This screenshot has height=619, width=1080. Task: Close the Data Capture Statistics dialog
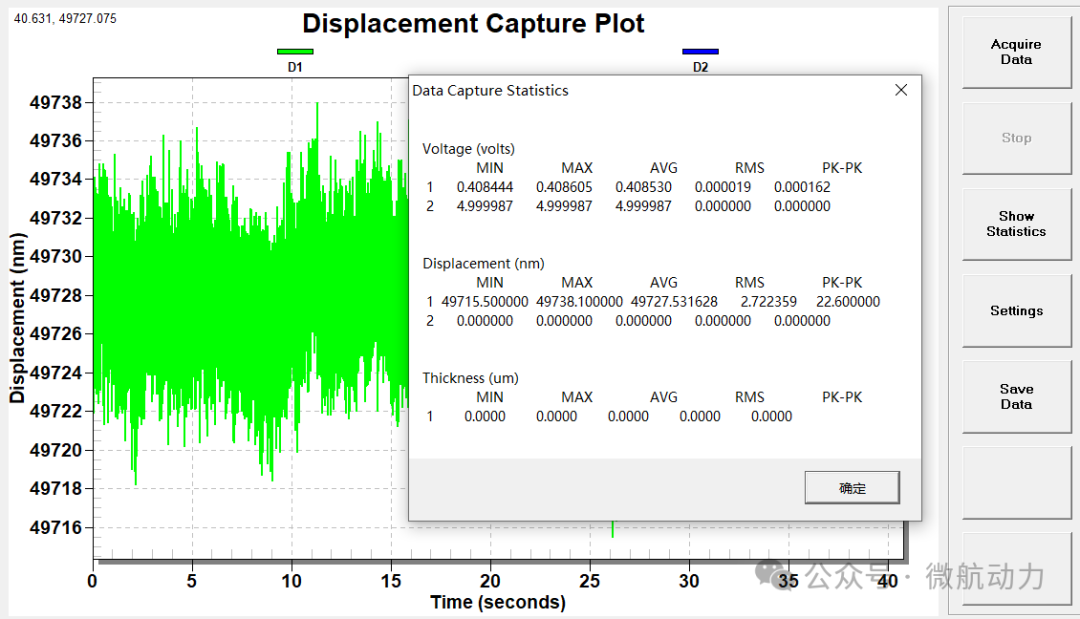[901, 90]
